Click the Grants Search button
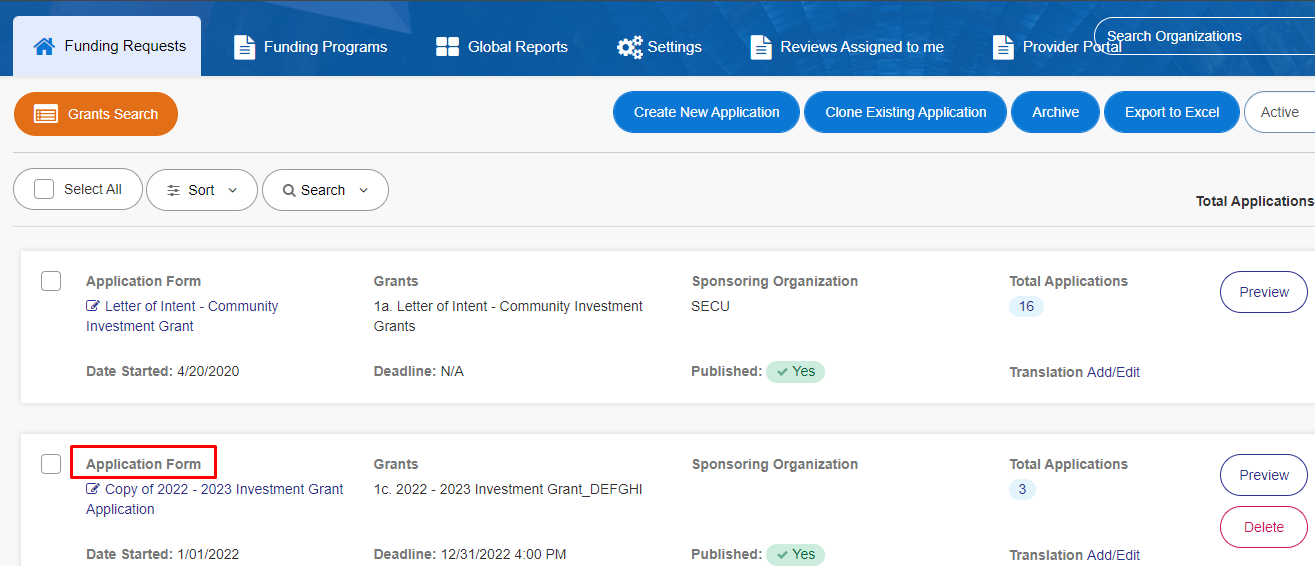Screen dimensions: 1315x566 pyautogui.click(x=96, y=114)
